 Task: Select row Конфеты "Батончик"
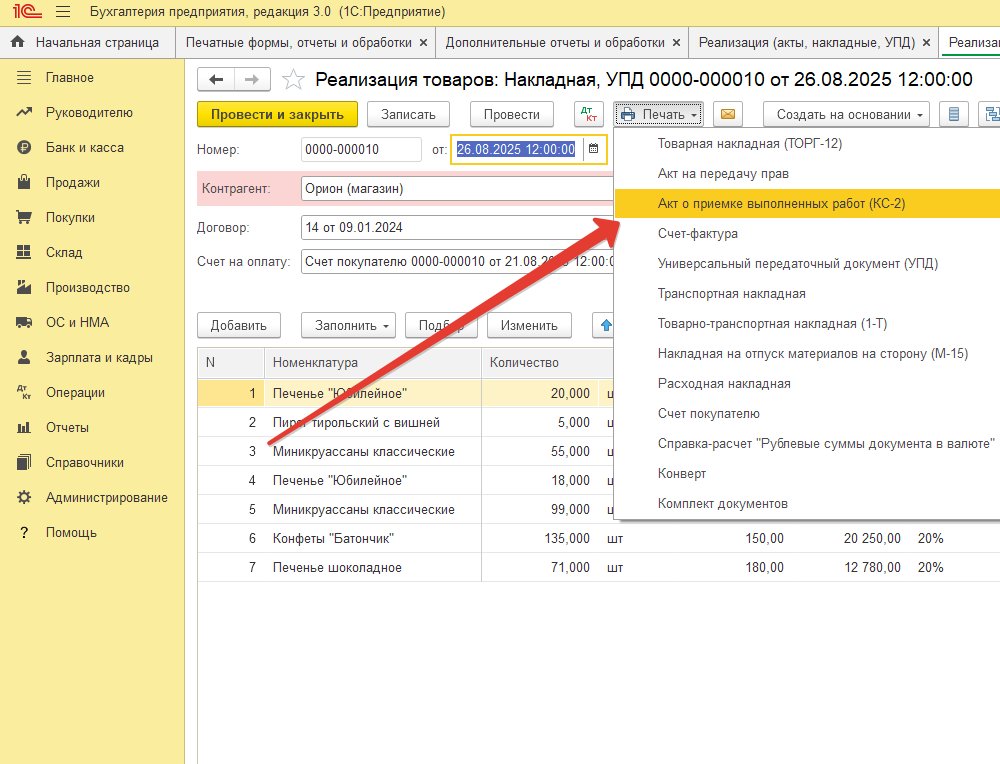click(598, 538)
